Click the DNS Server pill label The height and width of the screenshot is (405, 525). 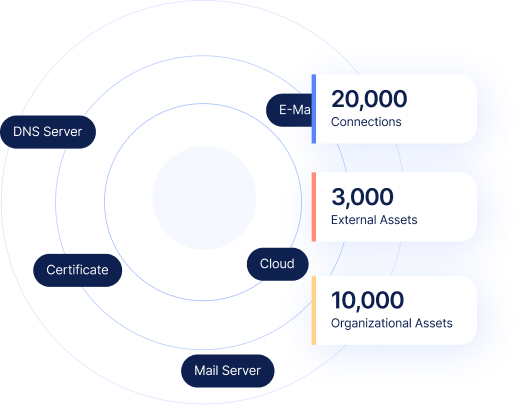48,132
